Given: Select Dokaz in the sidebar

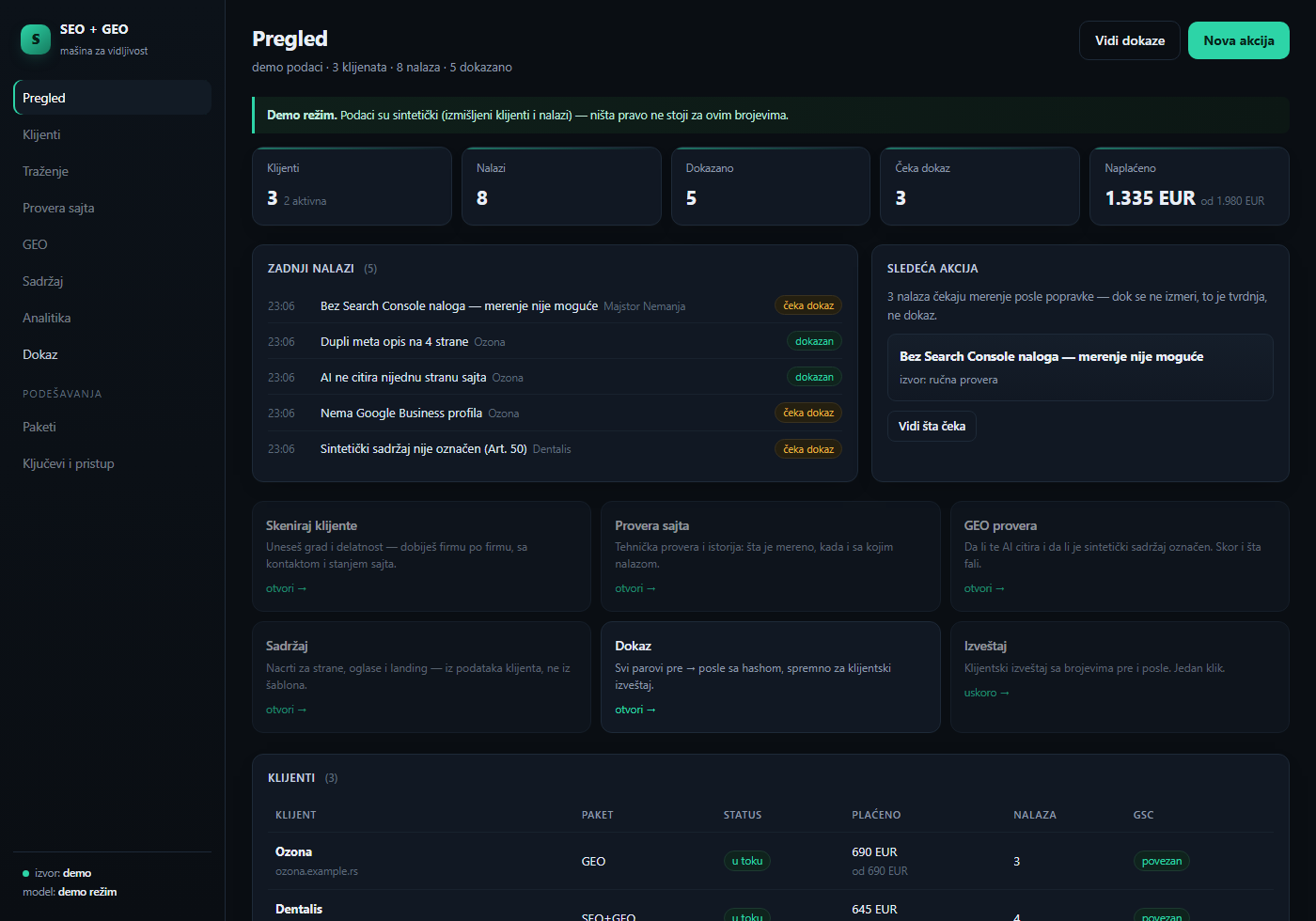Looking at the screenshot, I should (x=113, y=354).
